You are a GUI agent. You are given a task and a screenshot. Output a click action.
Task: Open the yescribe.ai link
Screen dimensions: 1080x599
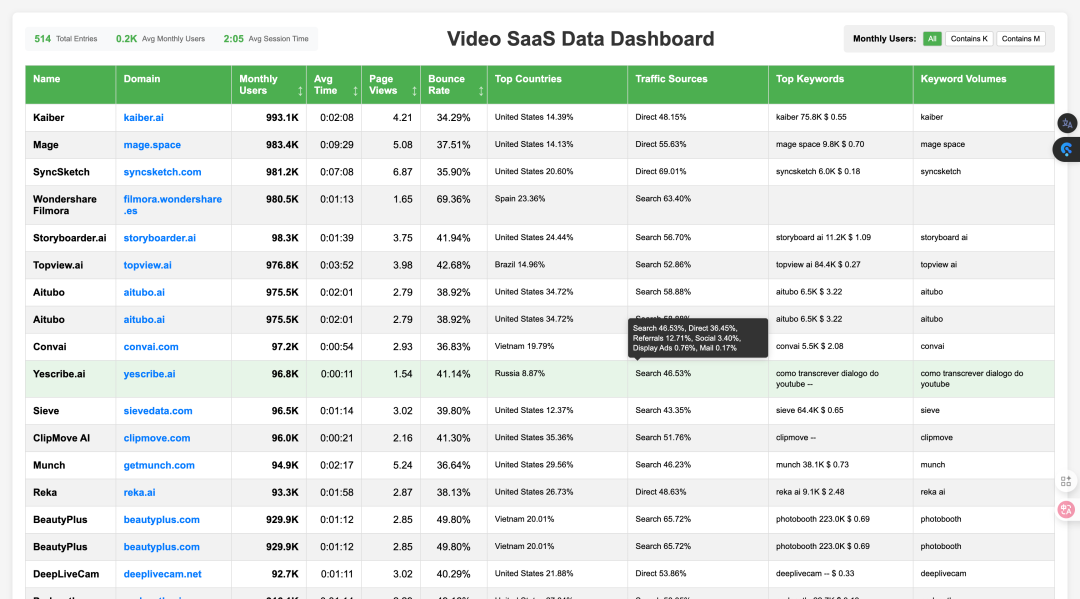(149, 374)
